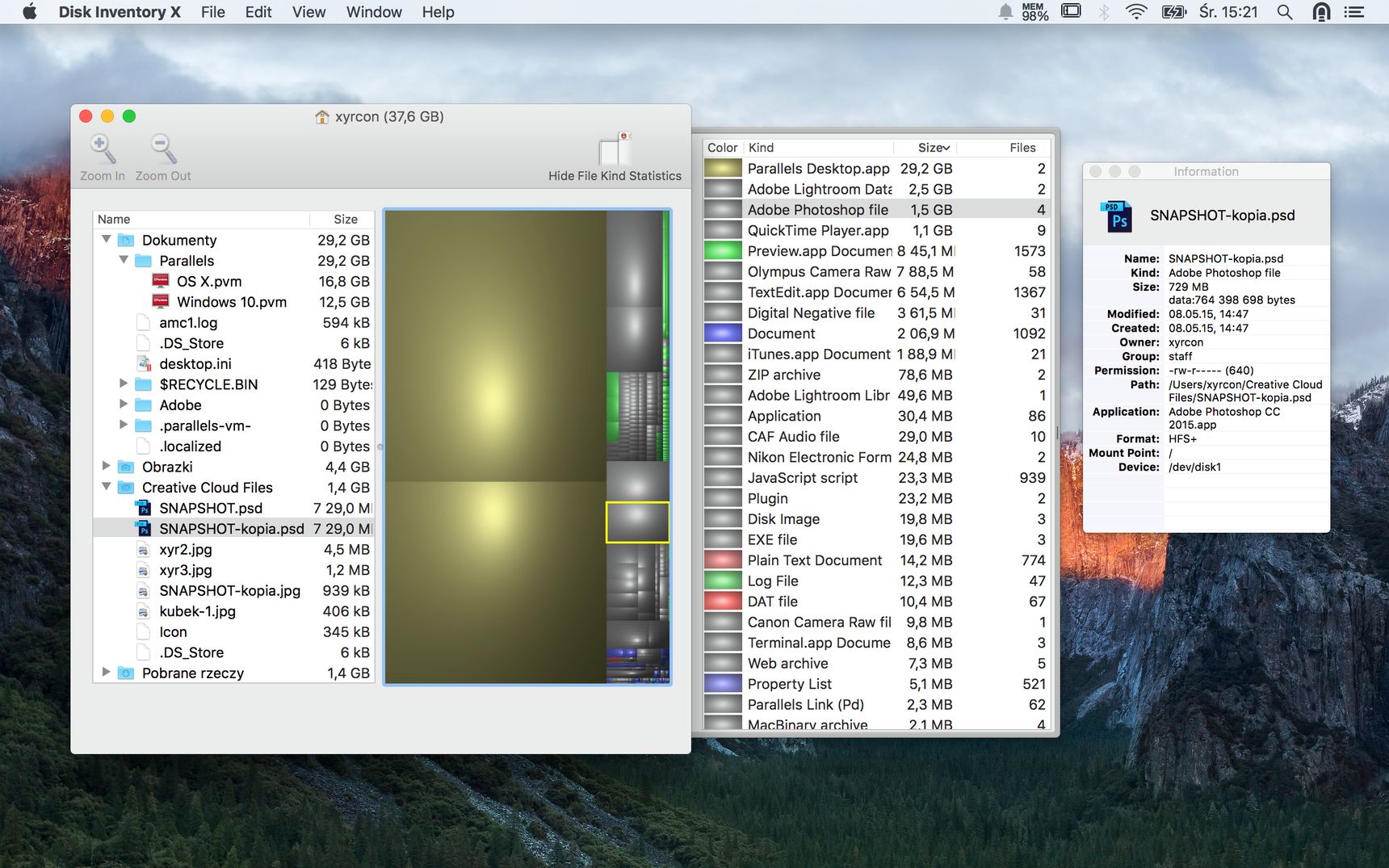Click the Creative Cloud Files folder icon
This screenshot has height=868, width=1389.
tap(126, 488)
